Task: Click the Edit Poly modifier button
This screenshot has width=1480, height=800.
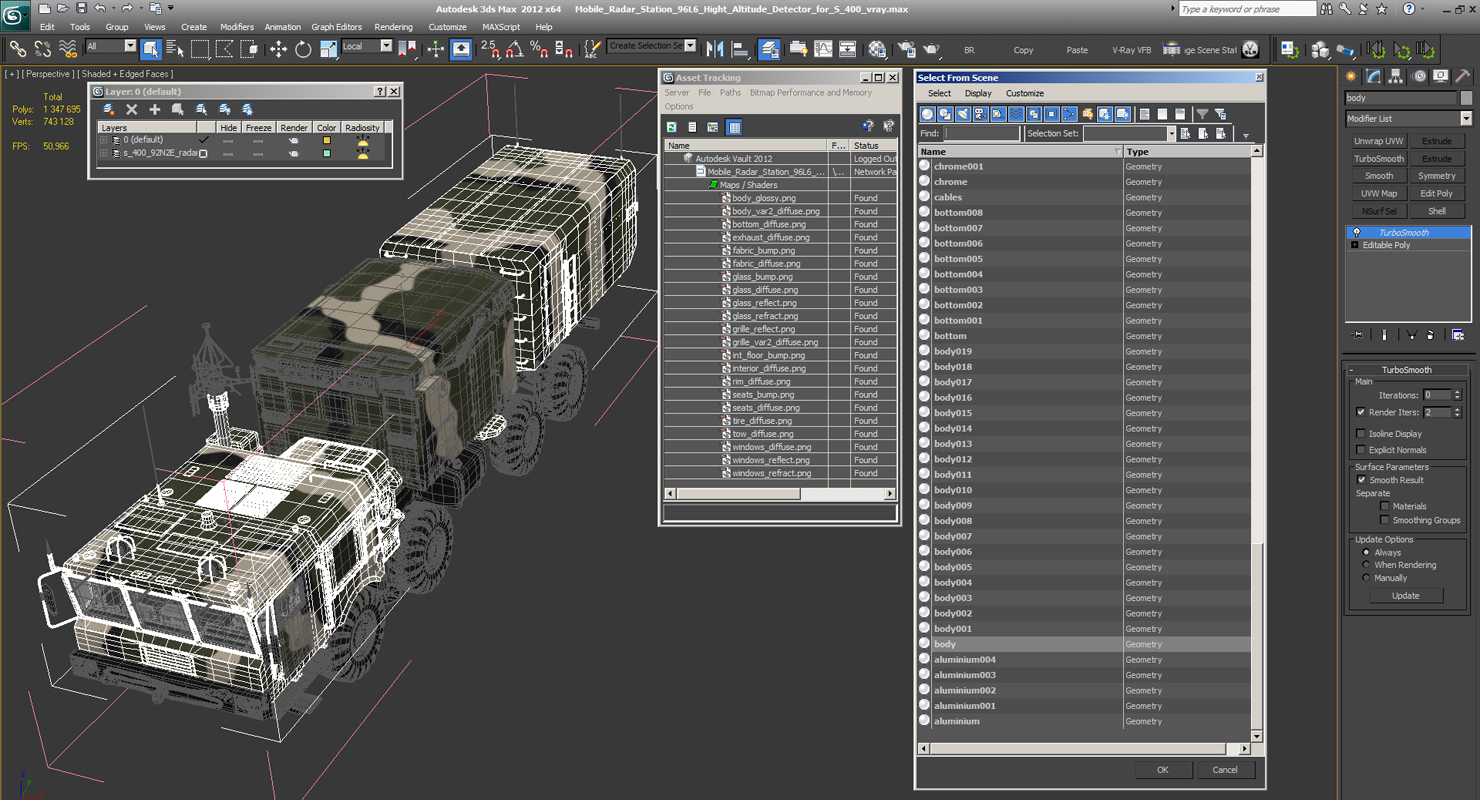Action: [1437, 194]
